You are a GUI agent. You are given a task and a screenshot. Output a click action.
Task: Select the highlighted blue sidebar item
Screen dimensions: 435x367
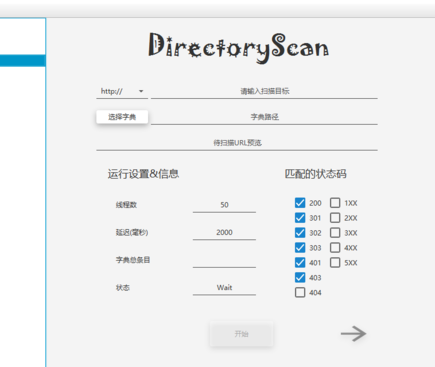coord(23,61)
